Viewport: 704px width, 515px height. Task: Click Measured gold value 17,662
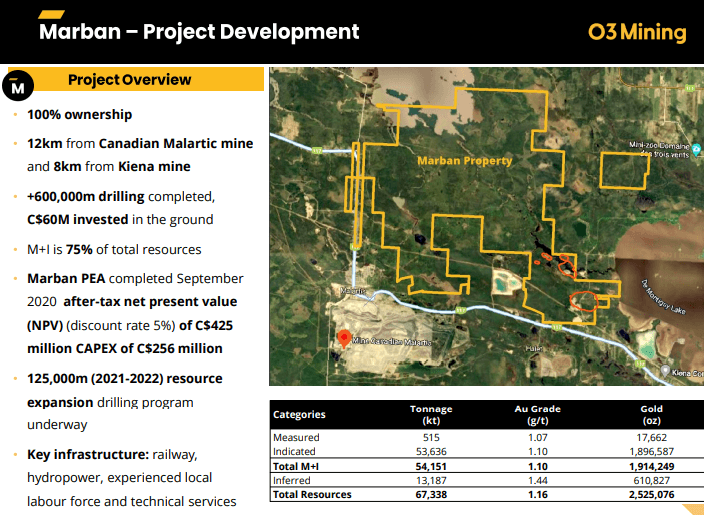[651, 437]
